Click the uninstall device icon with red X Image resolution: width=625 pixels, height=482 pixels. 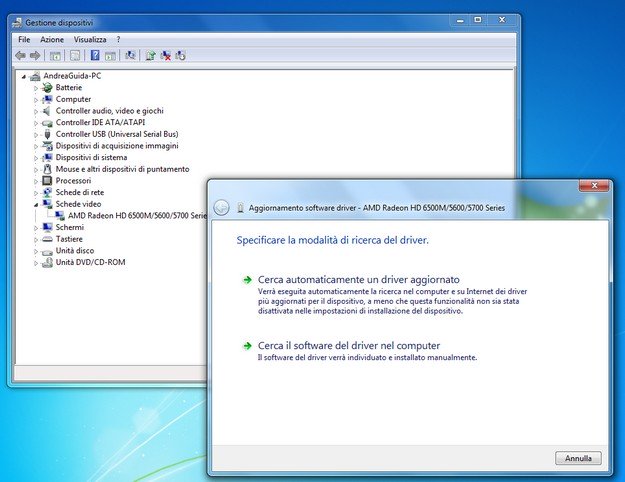(x=165, y=55)
